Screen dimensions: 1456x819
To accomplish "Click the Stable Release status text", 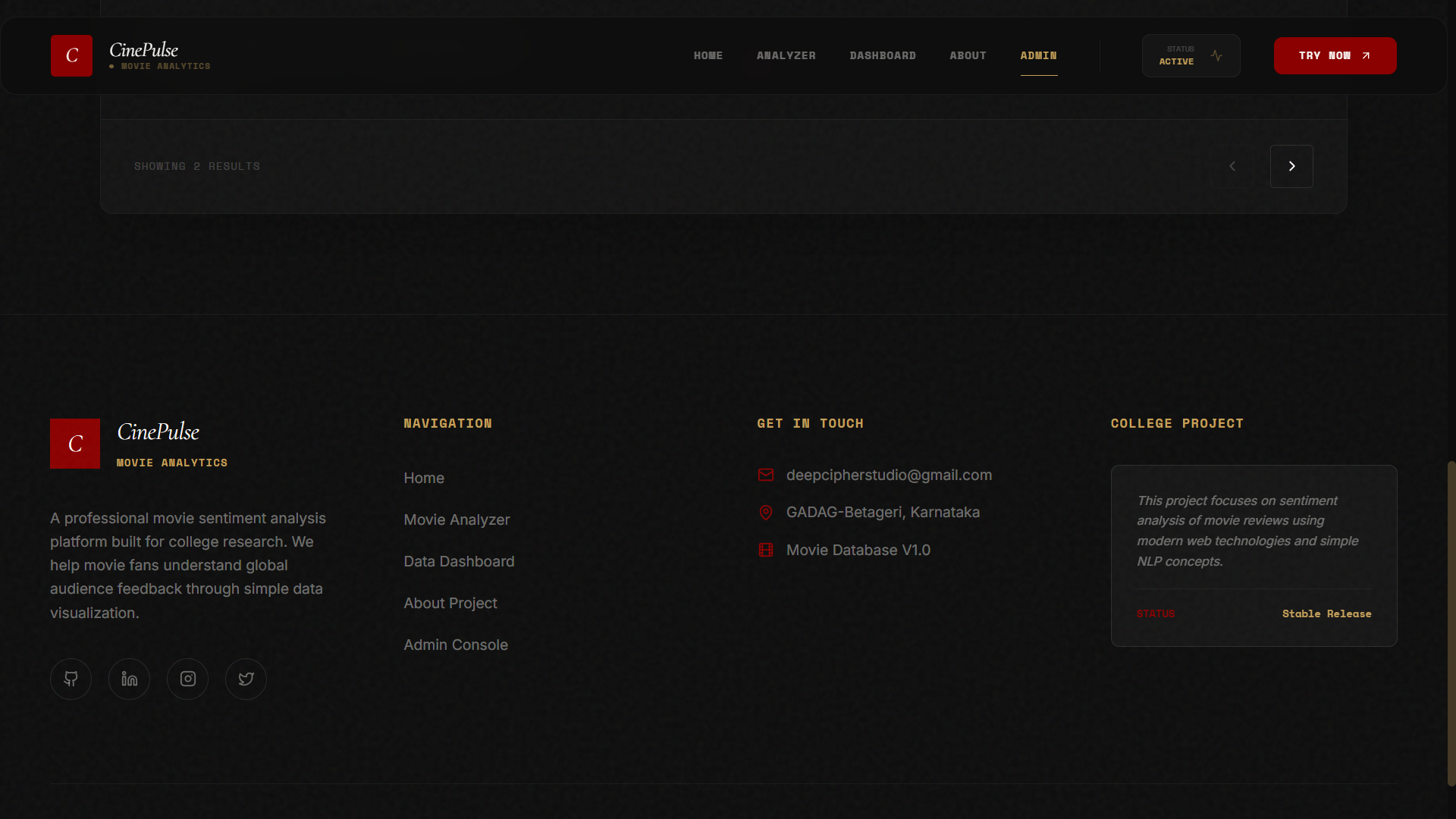I will coord(1326,613).
